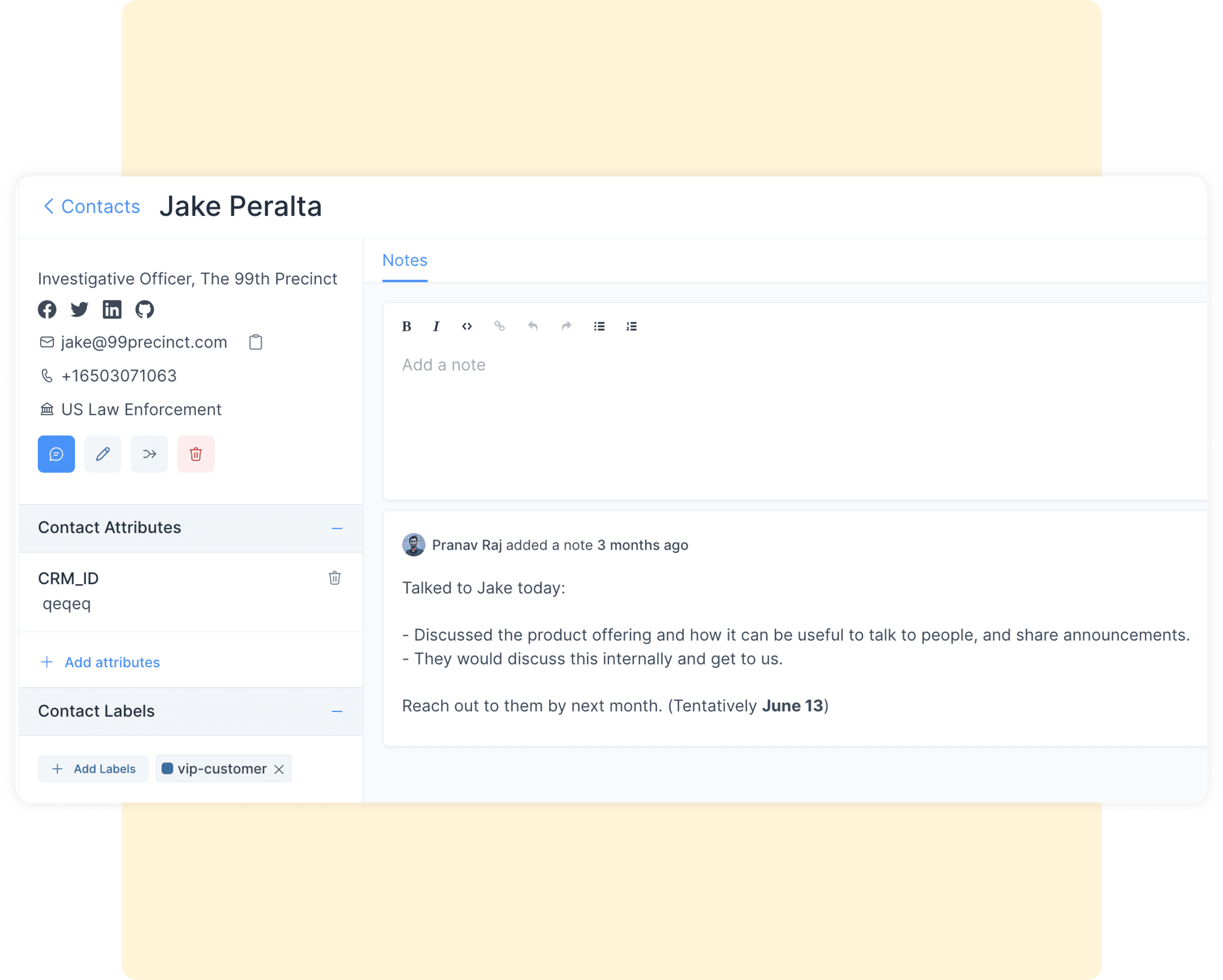This screenshot has height=980, width=1223.
Task: Open the LinkedIn profile icon
Action: tap(112, 309)
